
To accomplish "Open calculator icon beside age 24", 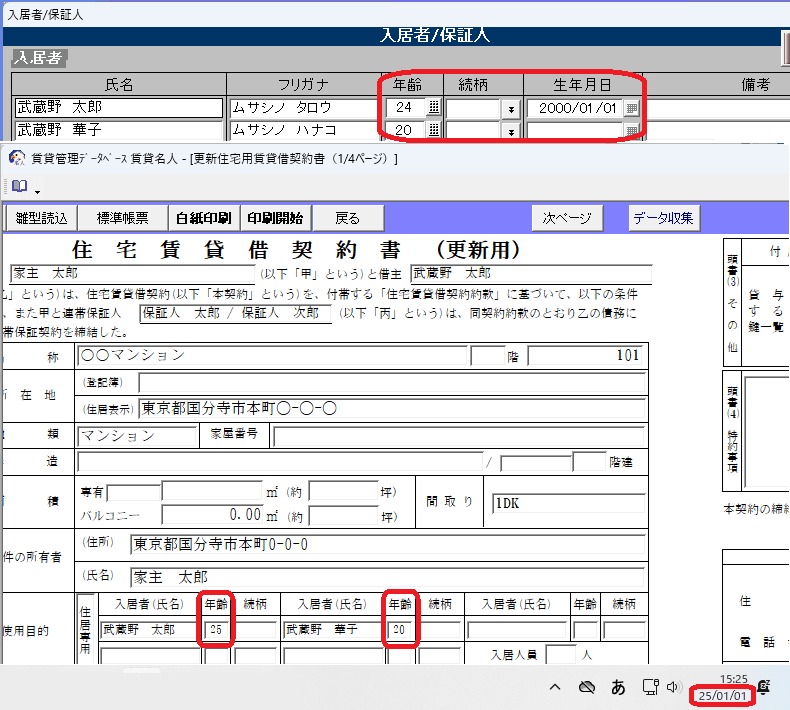I will tap(433, 107).
